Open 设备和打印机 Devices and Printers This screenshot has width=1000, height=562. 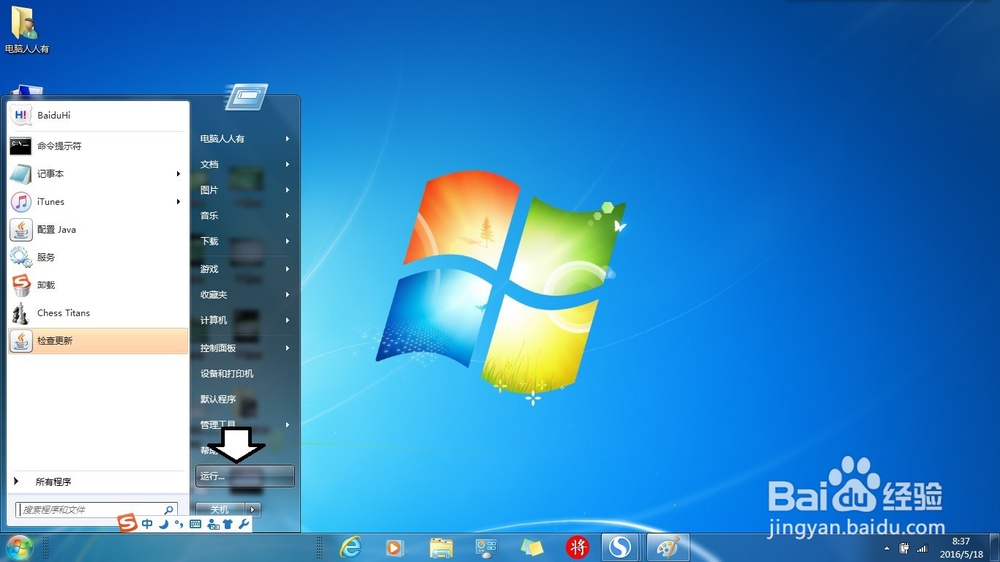pos(245,374)
